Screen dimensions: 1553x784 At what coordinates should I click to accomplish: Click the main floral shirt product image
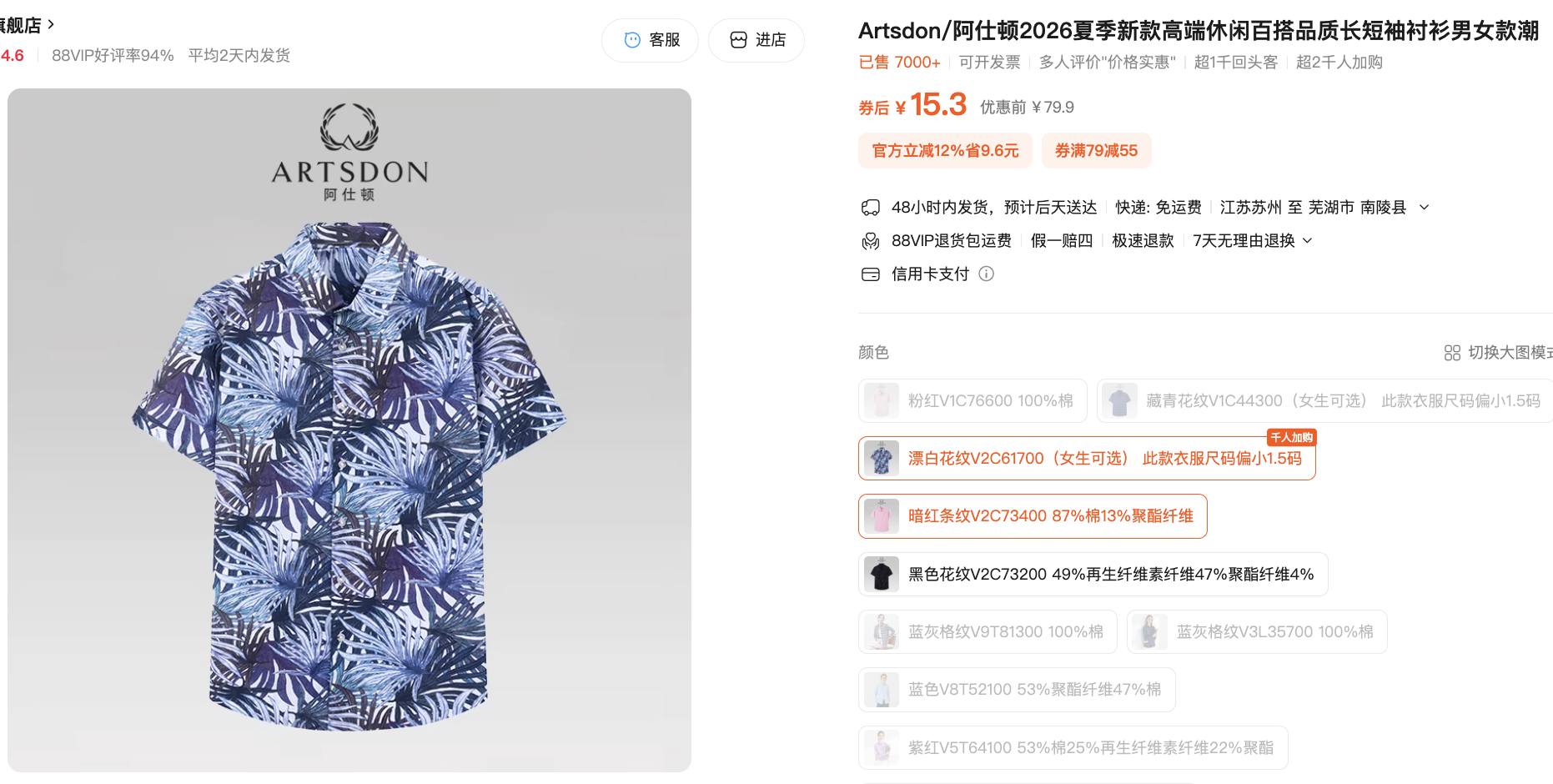pyautogui.click(x=349, y=430)
